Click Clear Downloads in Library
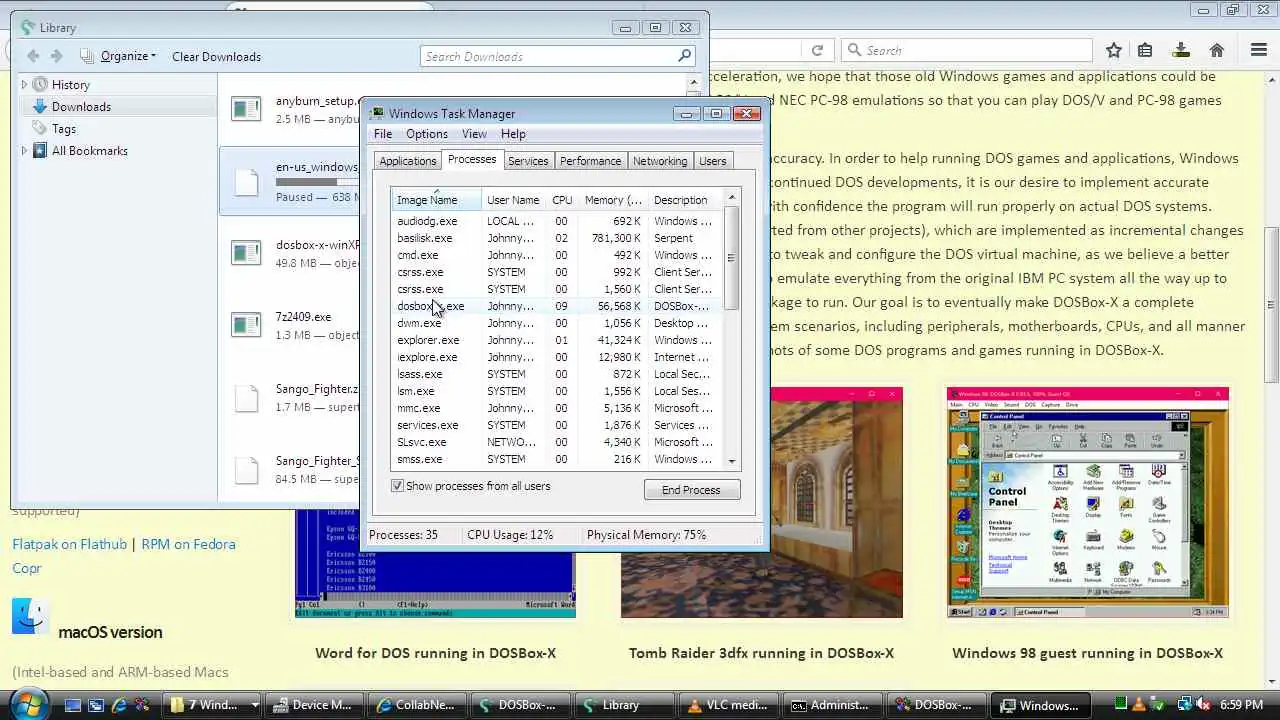The width and height of the screenshot is (1280, 720). click(x=216, y=56)
